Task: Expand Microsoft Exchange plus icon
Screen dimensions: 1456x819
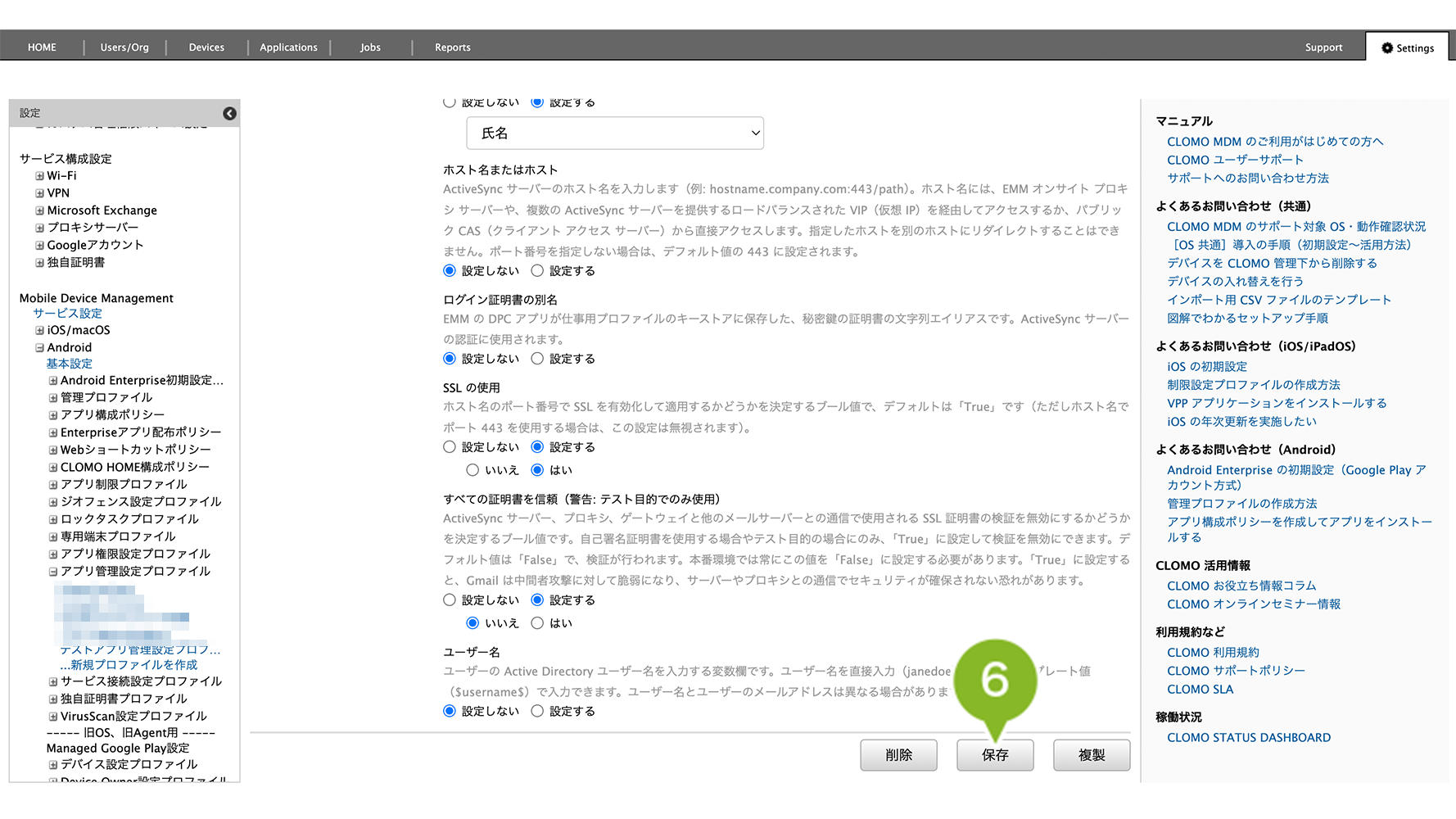Action: pyautogui.click(x=39, y=210)
